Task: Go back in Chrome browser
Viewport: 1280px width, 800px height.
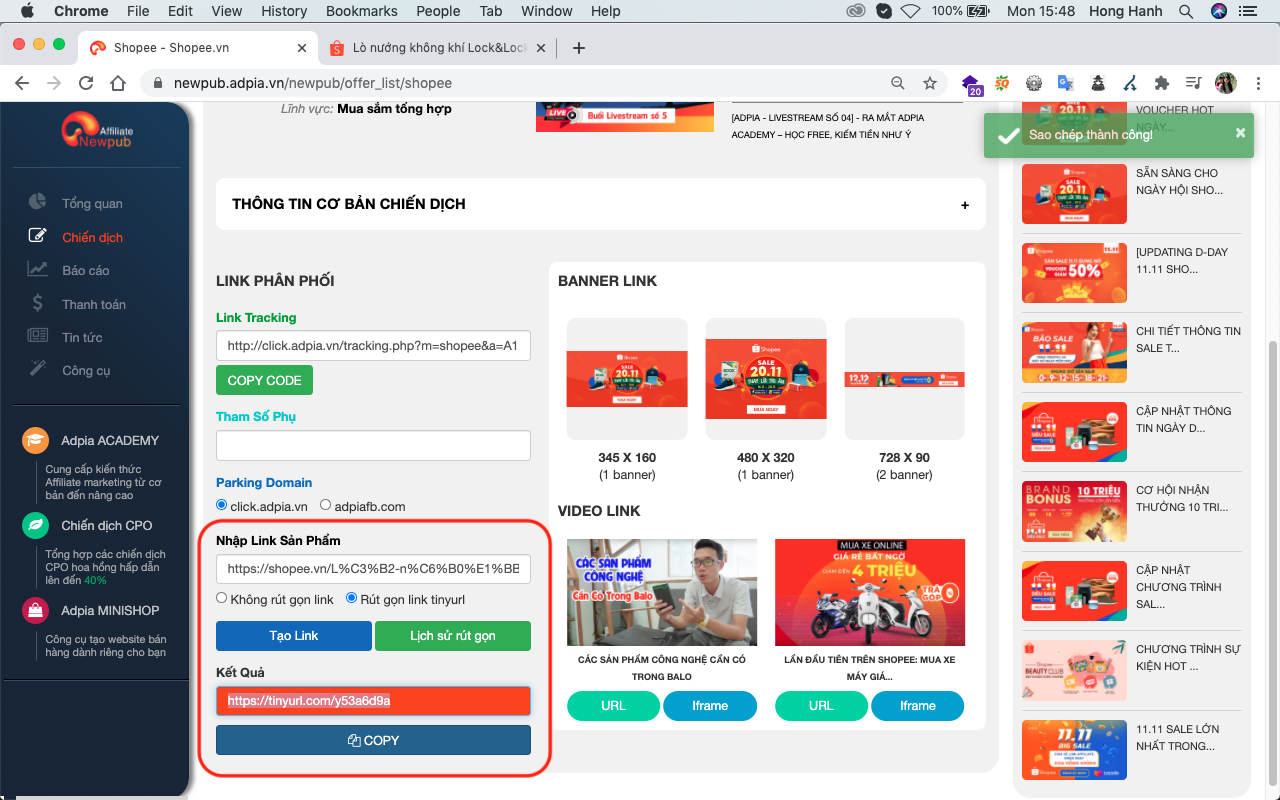Action: pyautogui.click(x=22, y=83)
